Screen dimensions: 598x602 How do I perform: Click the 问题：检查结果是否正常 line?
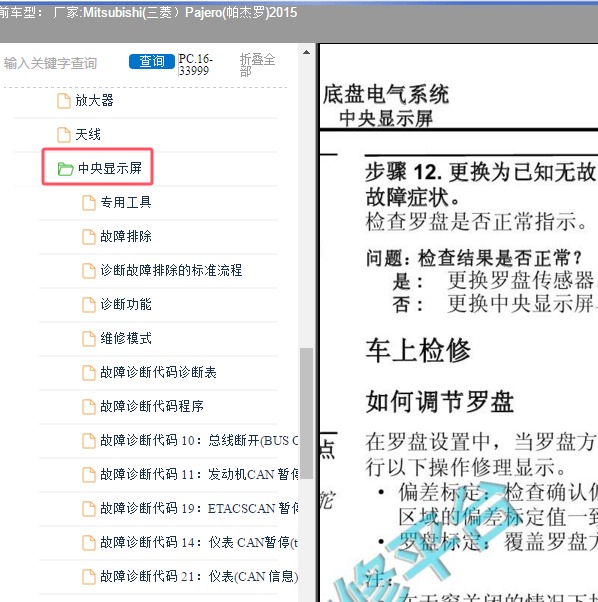pyautogui.click(x=474, y=258)
